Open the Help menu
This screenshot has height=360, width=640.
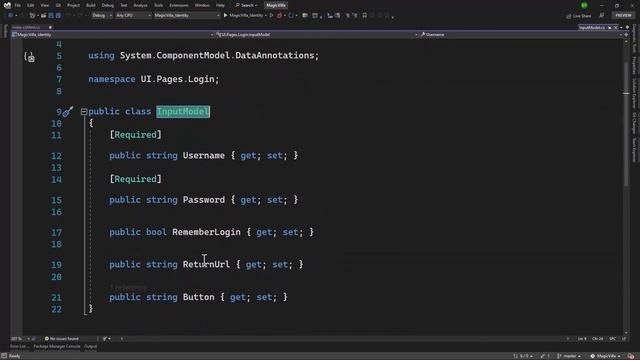[220, 5]
